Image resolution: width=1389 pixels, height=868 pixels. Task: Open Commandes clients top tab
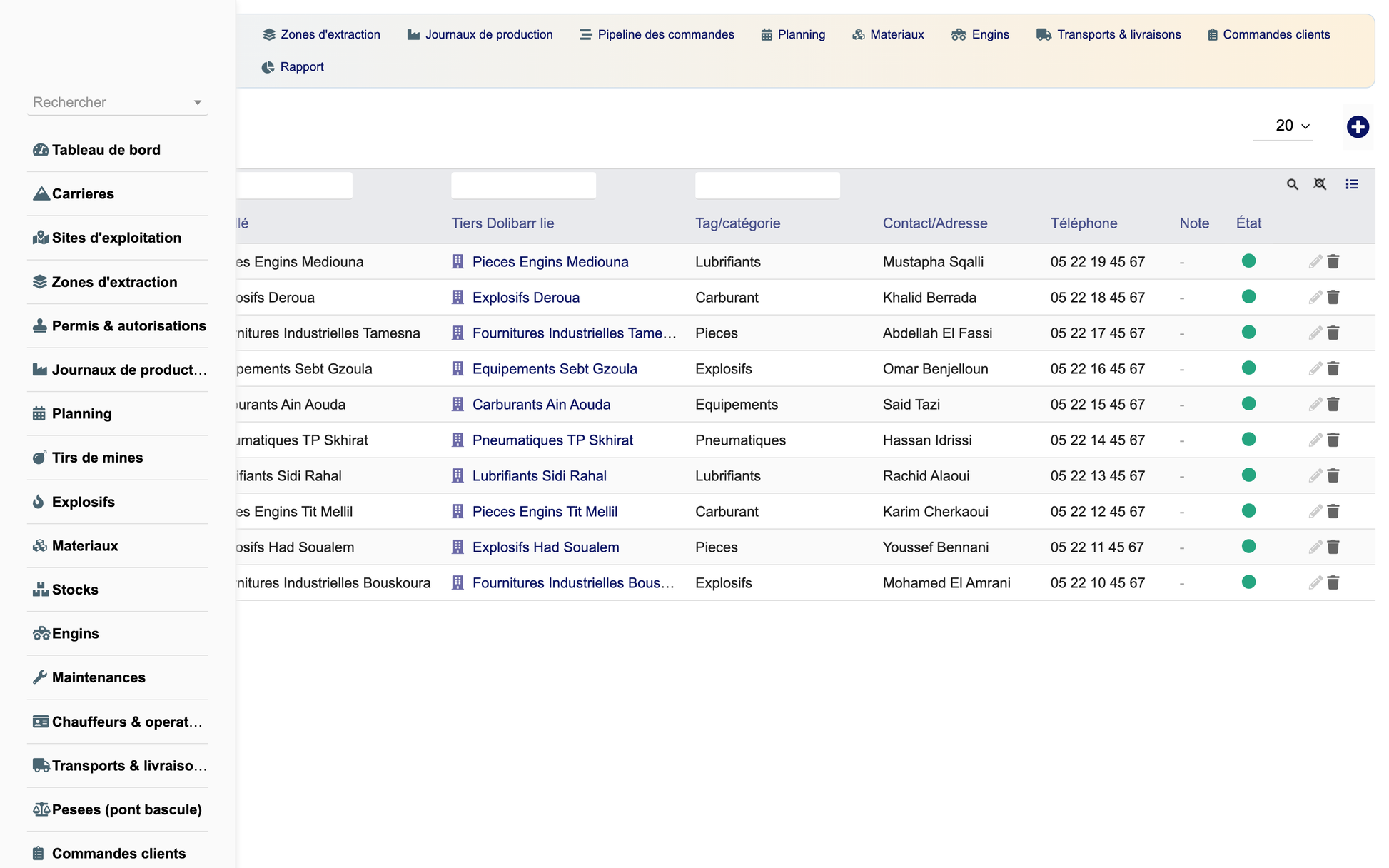pyautogui.click(x=1268, y=34)
